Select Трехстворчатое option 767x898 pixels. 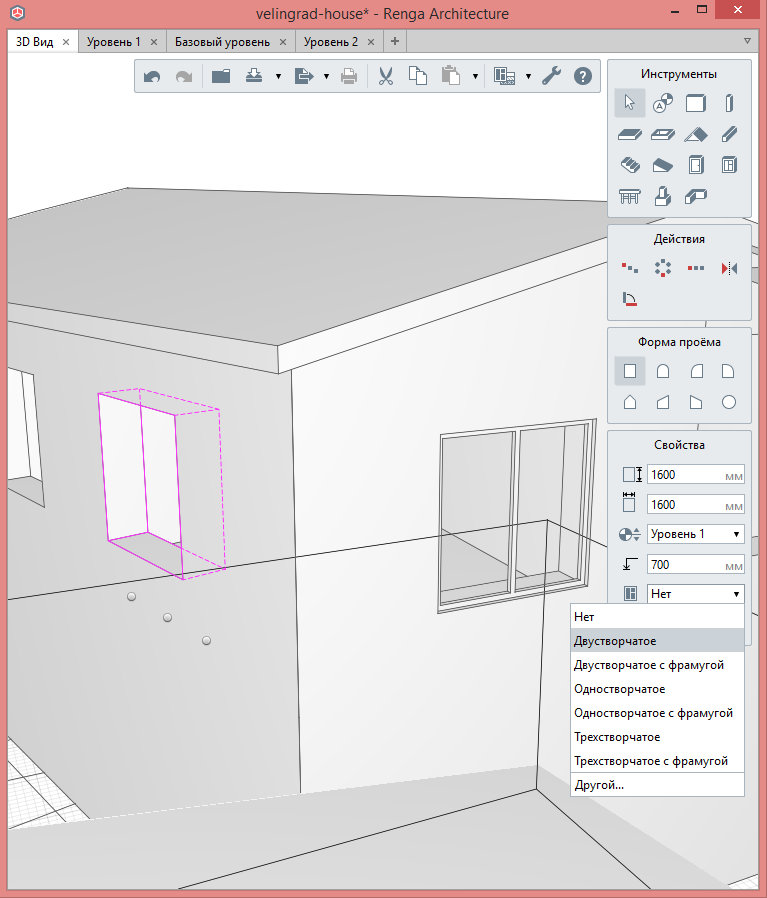(657, 737)
